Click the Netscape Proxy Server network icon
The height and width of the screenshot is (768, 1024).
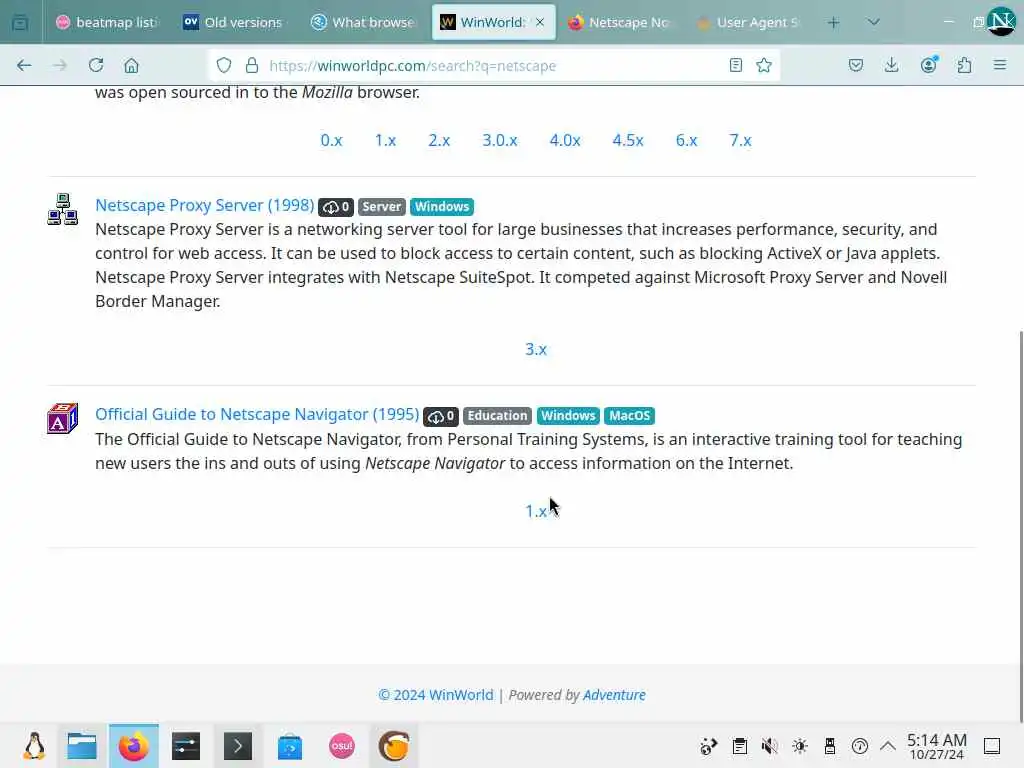coord(63,209)
